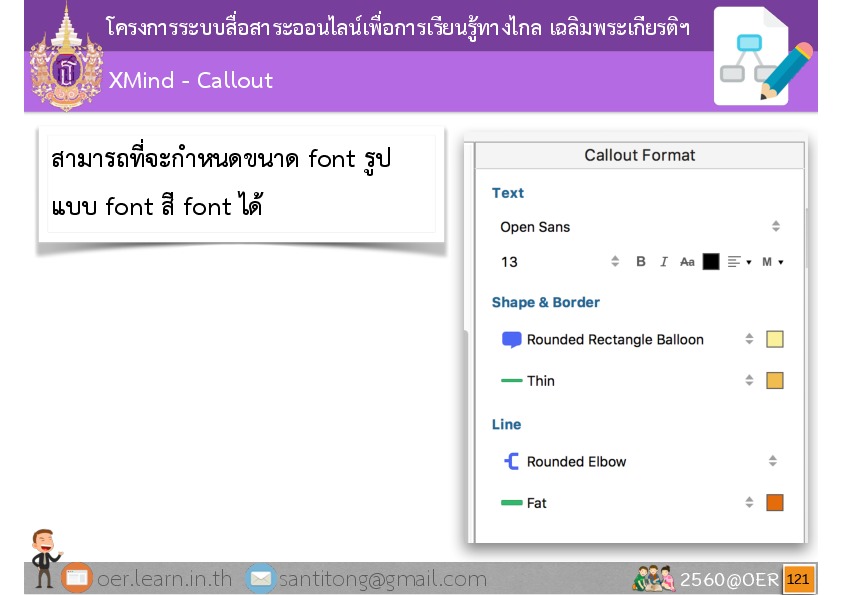This screenshot has height=595, width=842.
Task: Click the black text color swatch
Action: 711,262
